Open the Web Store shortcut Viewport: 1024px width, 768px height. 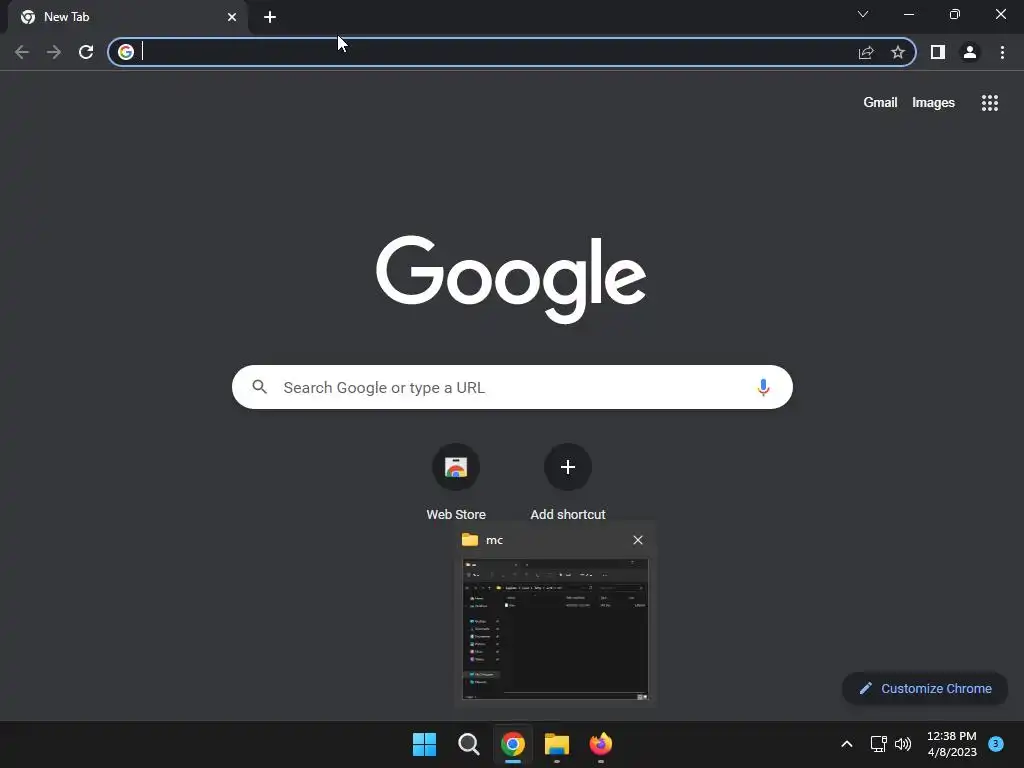(x=456, y=482)
